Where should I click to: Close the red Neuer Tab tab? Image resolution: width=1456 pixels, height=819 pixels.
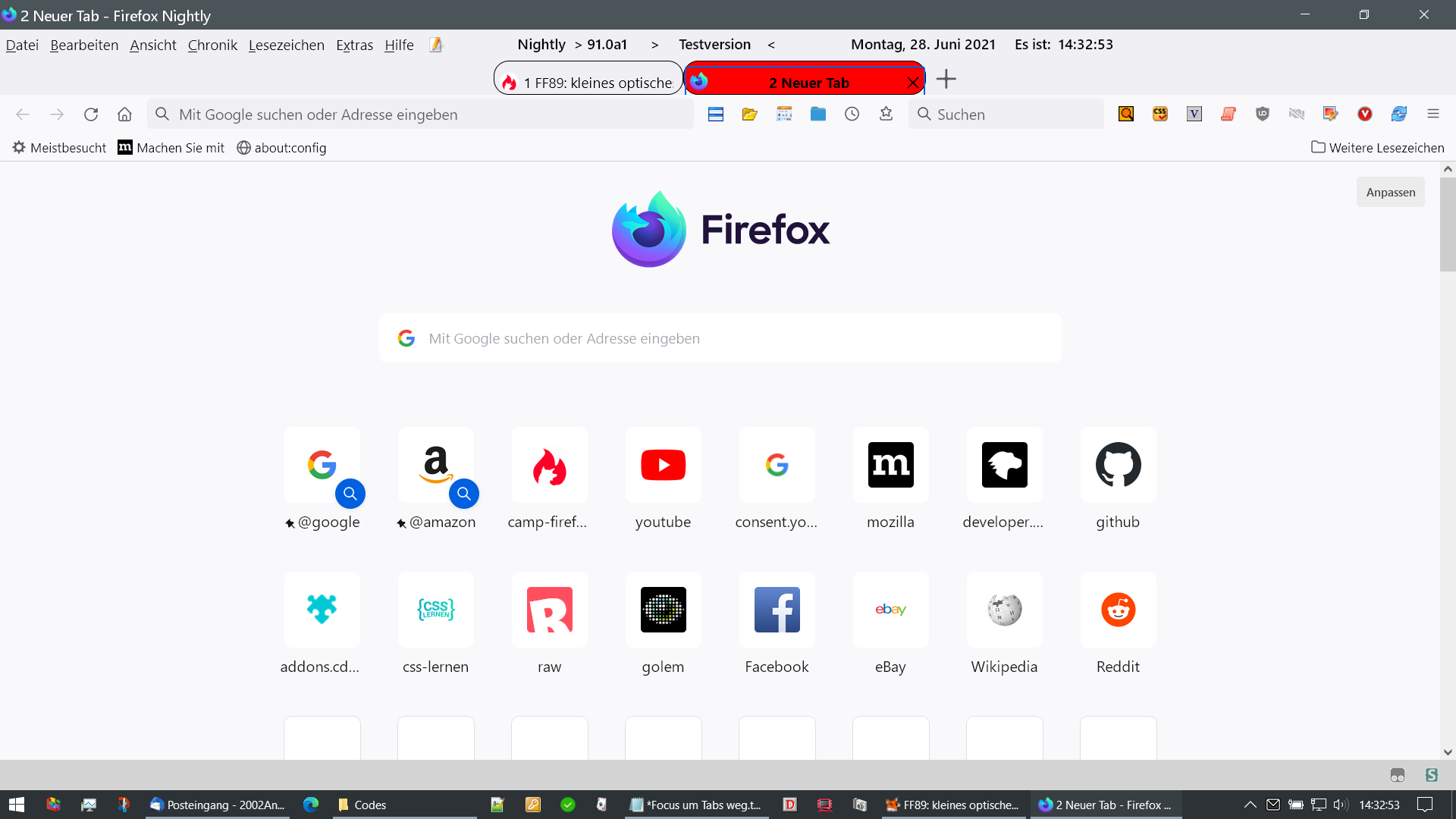[x=913, y=83]
